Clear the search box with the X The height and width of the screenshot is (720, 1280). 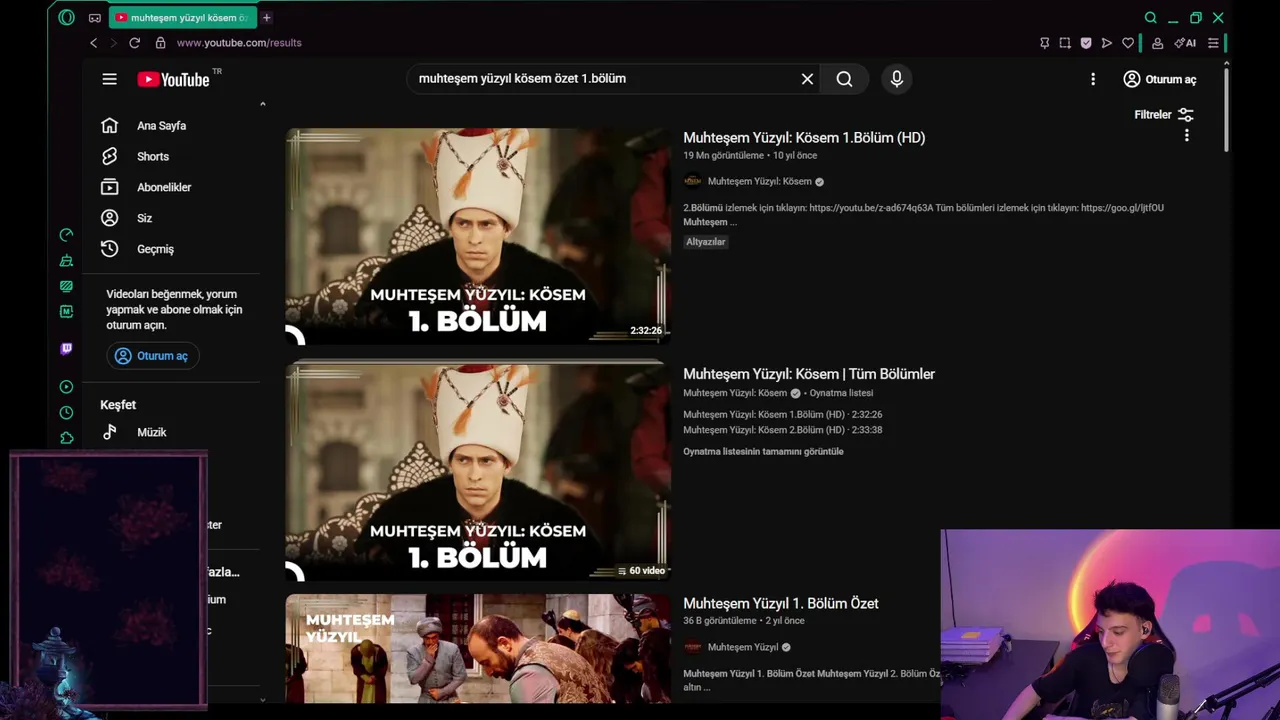(x=807, y=79)
